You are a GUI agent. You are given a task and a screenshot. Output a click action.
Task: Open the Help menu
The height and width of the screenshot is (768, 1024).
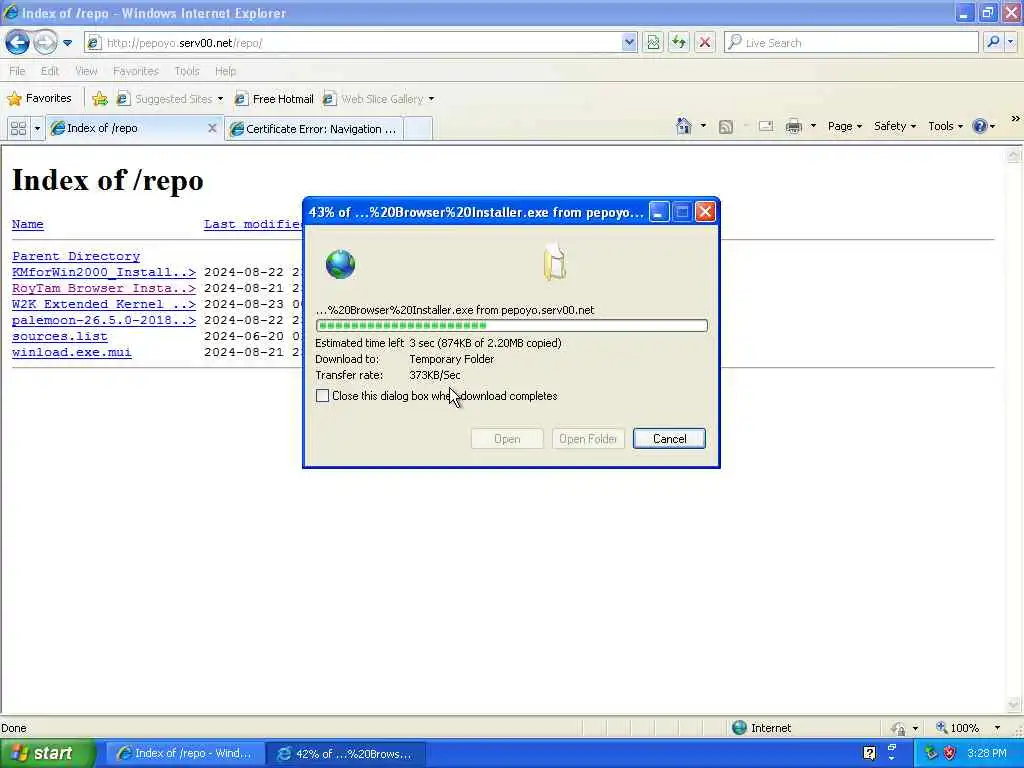coord(225,71)
